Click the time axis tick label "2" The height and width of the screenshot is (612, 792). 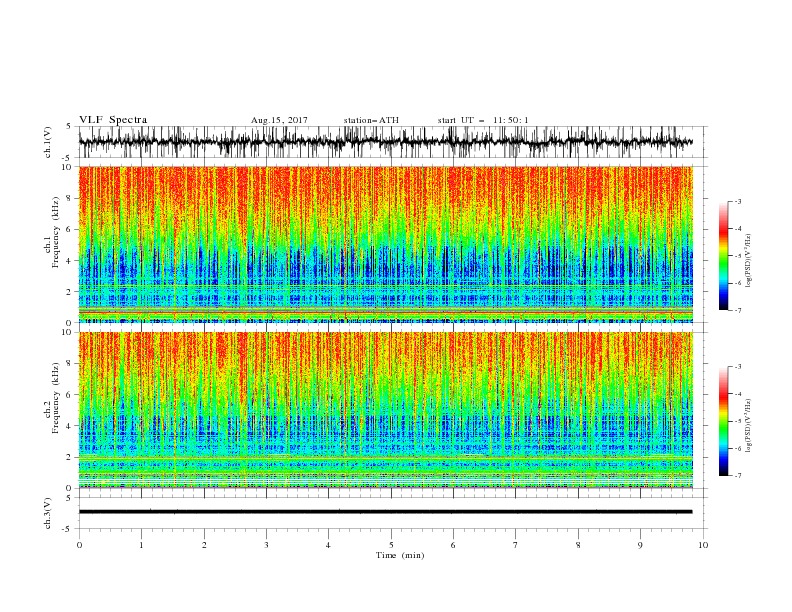[x=204, y=545]
